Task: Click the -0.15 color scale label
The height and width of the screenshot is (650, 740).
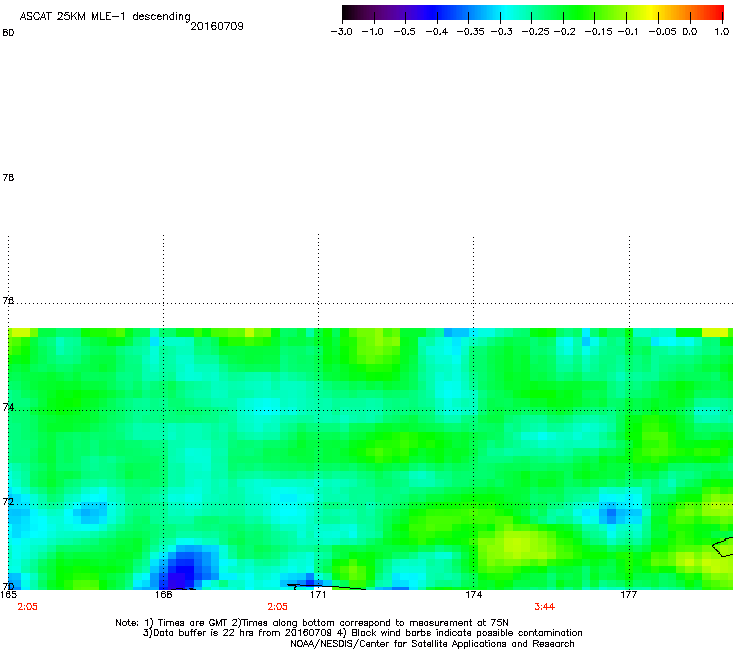Action: point(598,32)
